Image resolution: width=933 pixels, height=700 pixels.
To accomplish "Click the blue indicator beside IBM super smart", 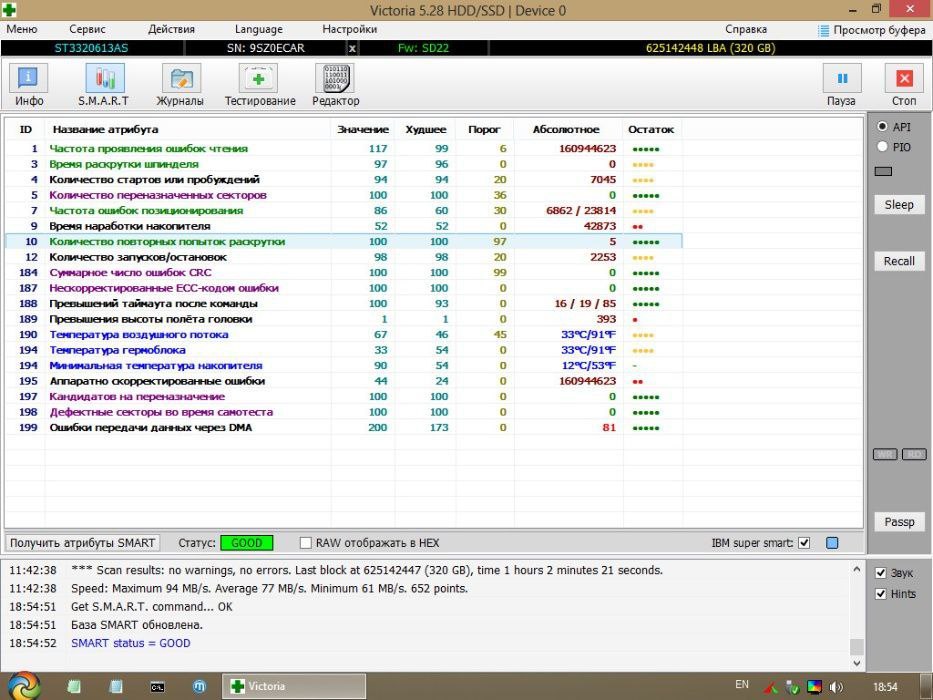I will 832,543.
